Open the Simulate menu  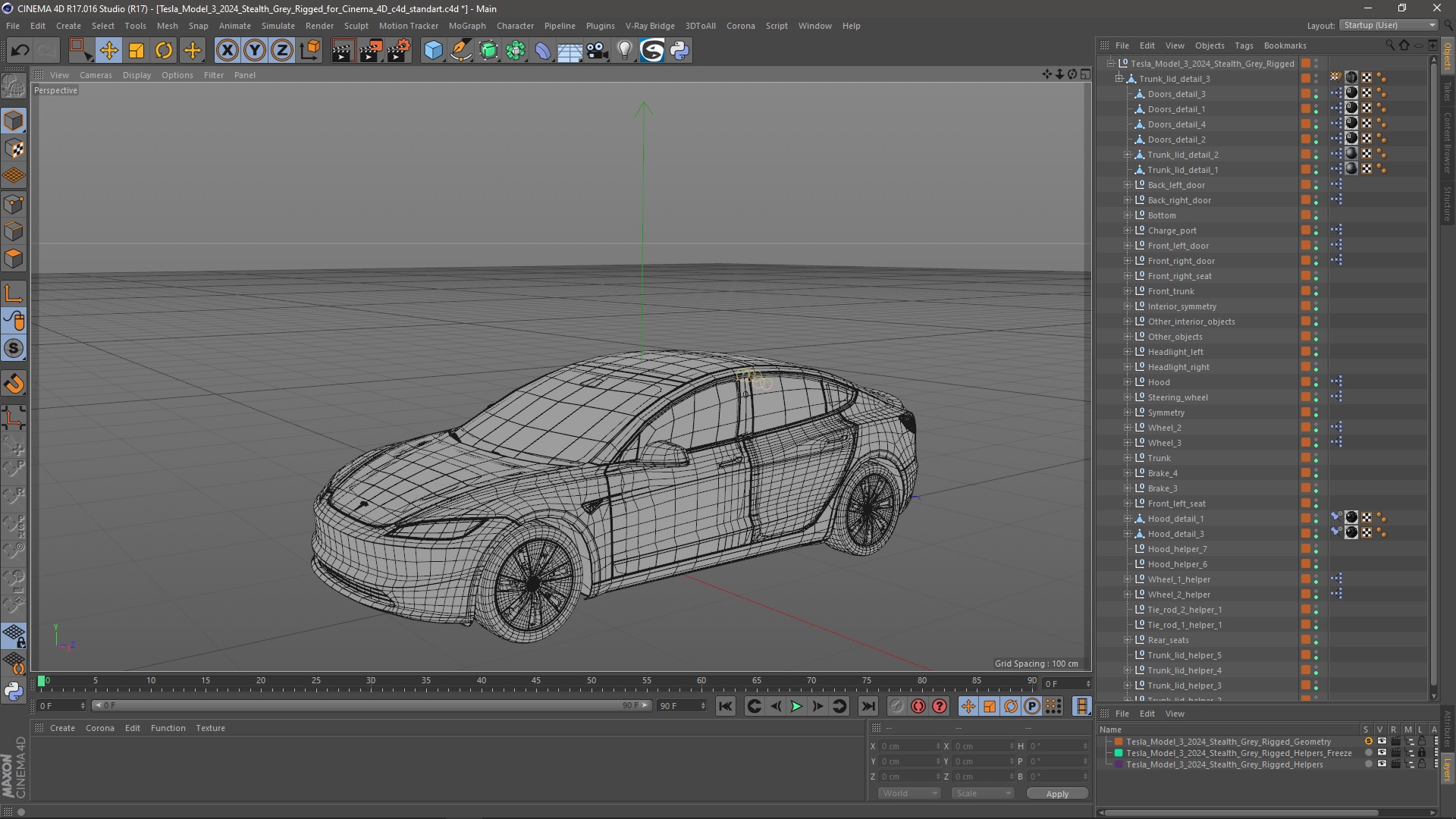point(278,26)
